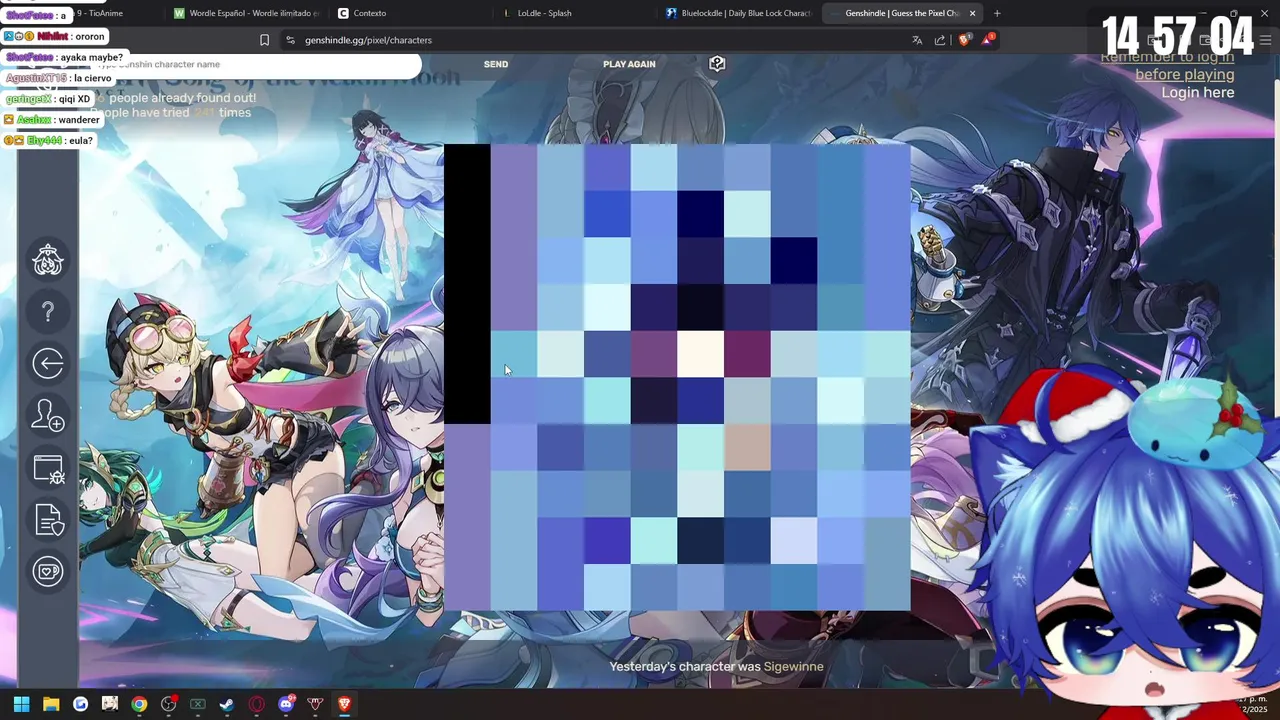This screenshot has width=1280, height=720.
Task: Open Google Chrome from the taskbar
Action: (139, 704)
